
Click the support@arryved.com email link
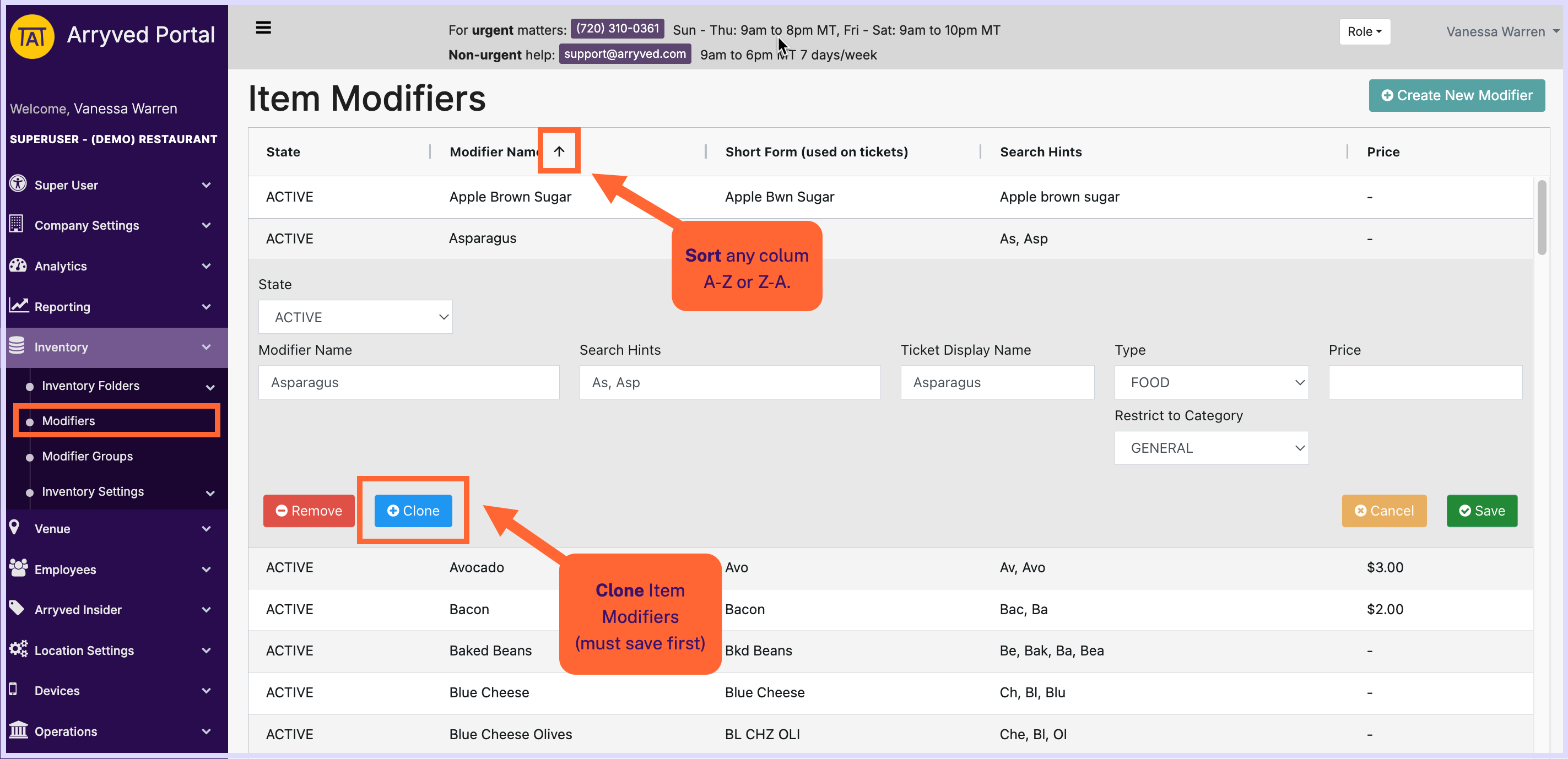tap(625, 53)
